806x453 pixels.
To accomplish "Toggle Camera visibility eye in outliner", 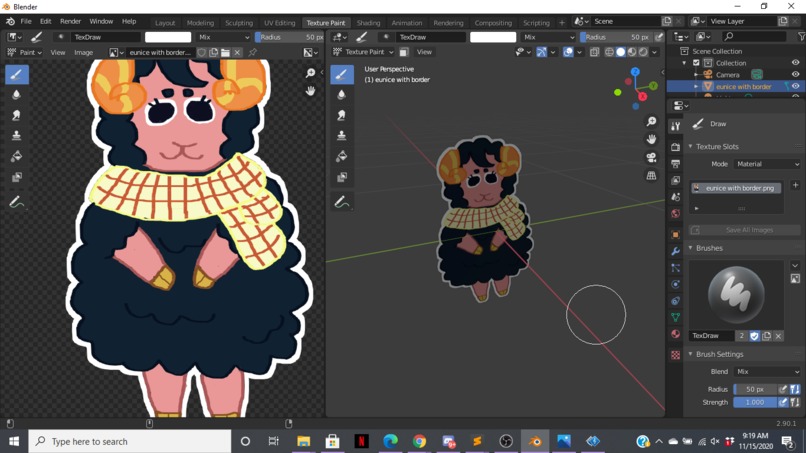I will [x=795, y=75].
